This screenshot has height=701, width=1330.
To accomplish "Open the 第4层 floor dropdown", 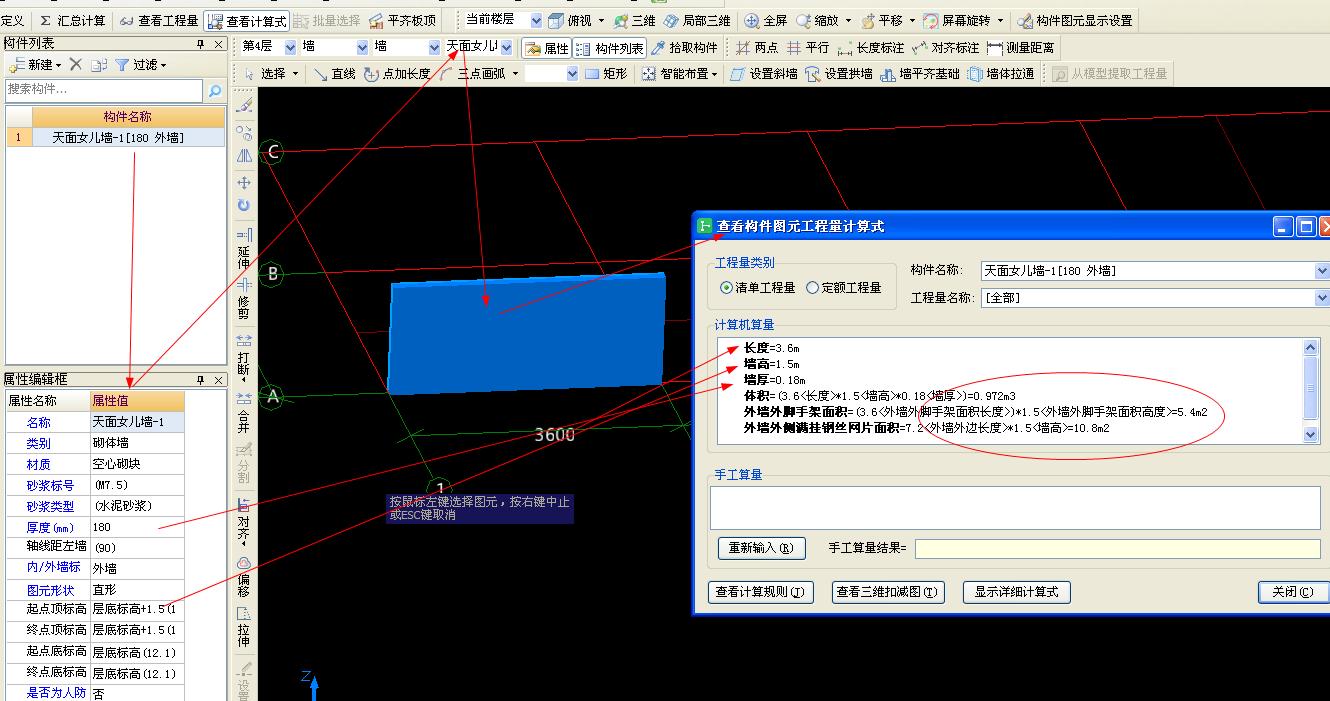I will pos(290,48).
